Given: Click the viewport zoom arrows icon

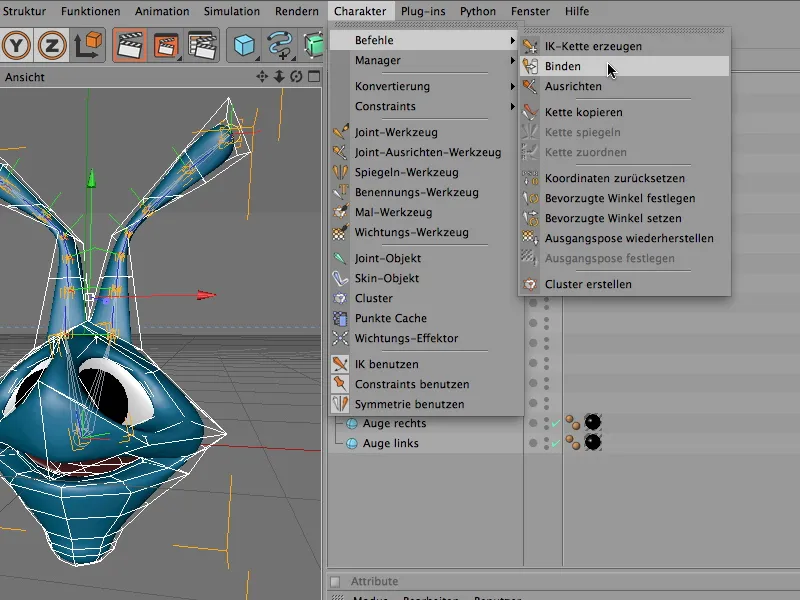Looking at the screenshot, I should tap(279, 77).
